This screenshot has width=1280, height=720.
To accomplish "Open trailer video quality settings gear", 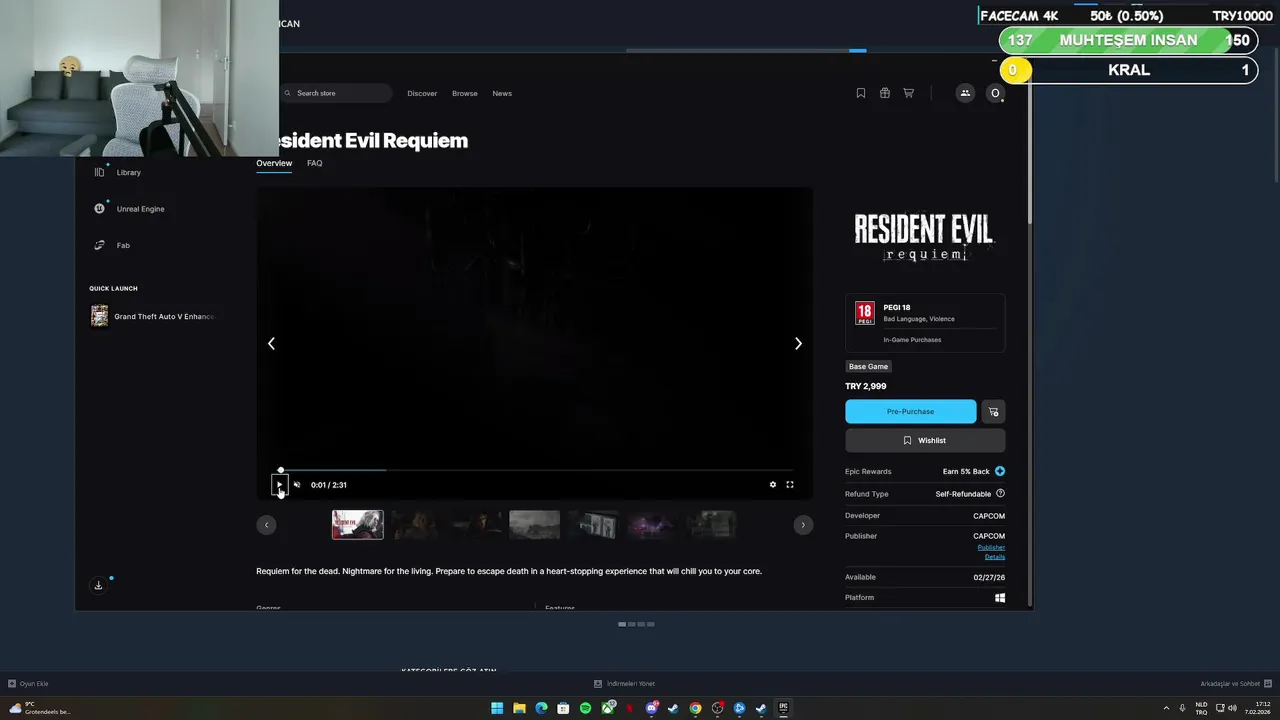I will [x=772, y=485].
